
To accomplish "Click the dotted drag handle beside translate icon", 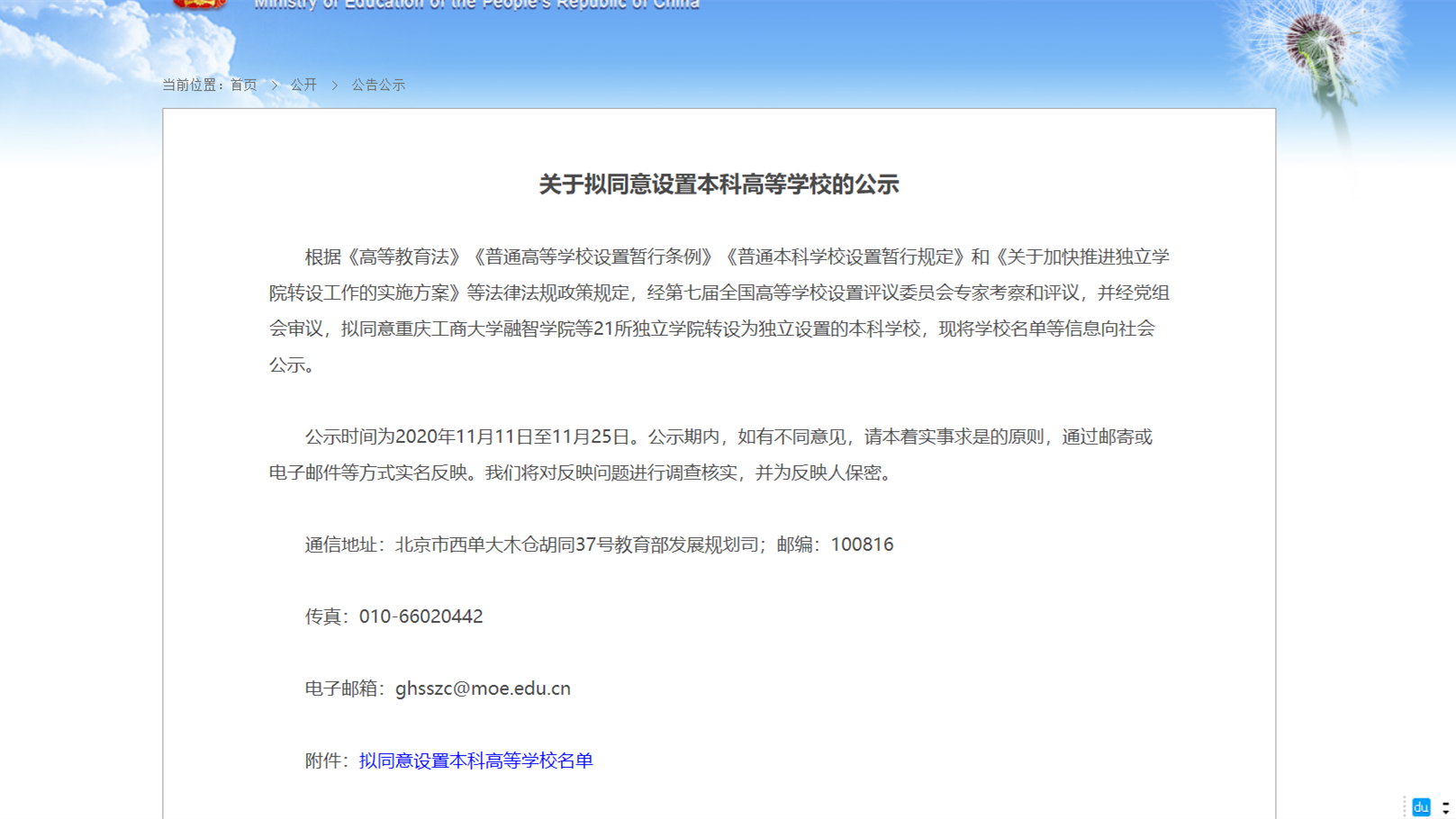I will [x=1405, y=806].
